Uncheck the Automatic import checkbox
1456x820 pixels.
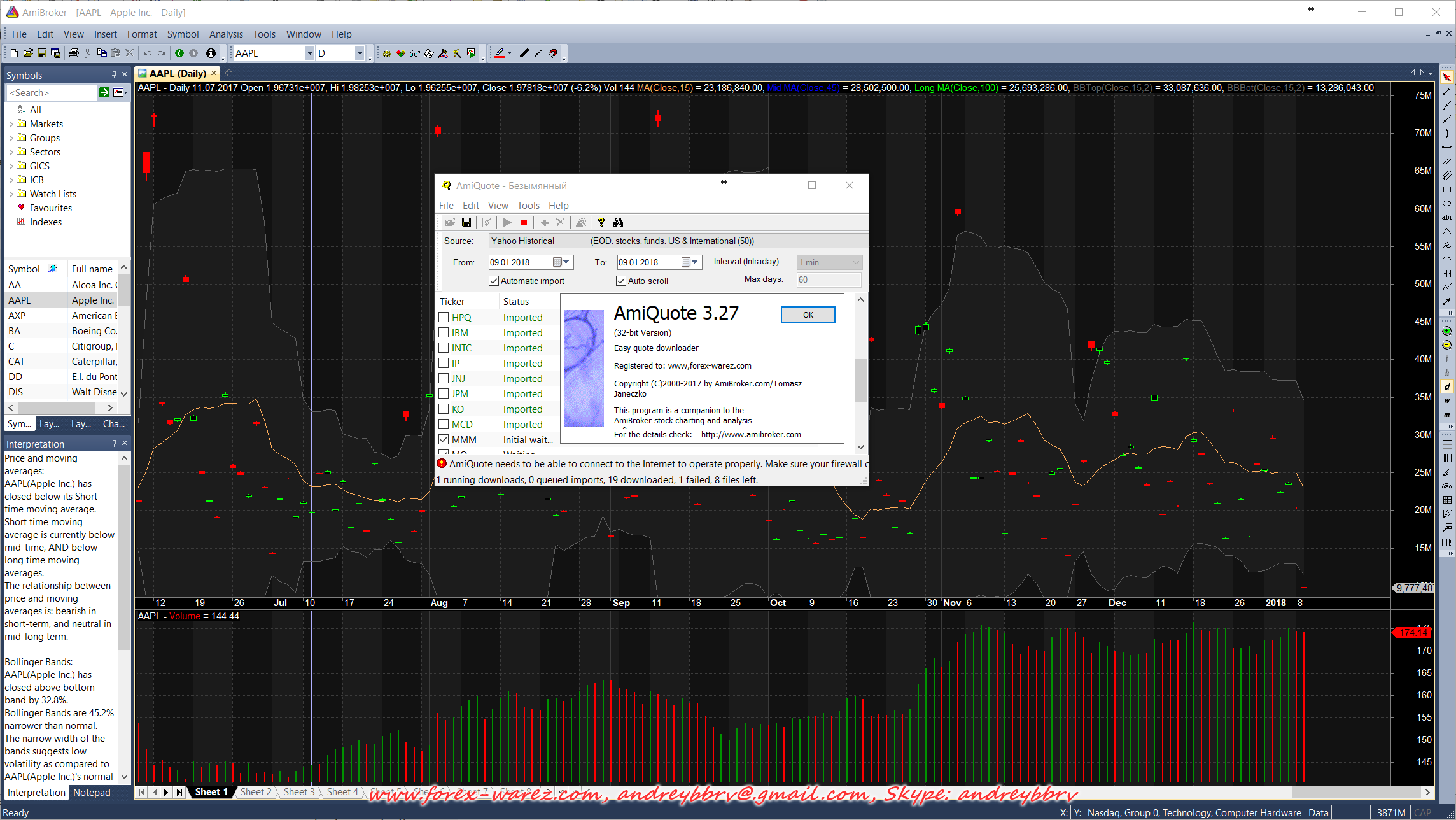494,281
